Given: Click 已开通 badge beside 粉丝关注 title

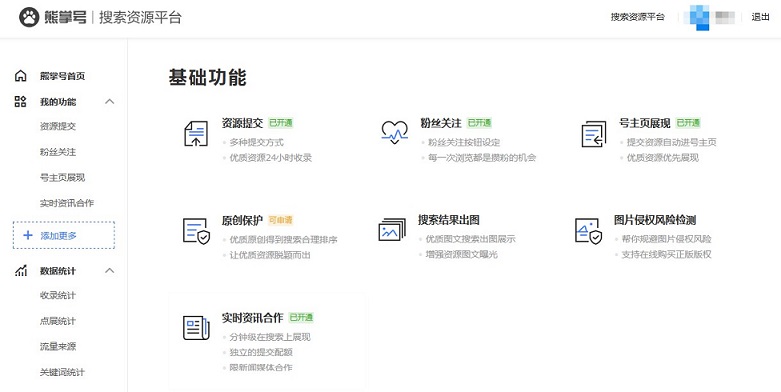Looking at the screenshot, I should click(x=479, y=123).
